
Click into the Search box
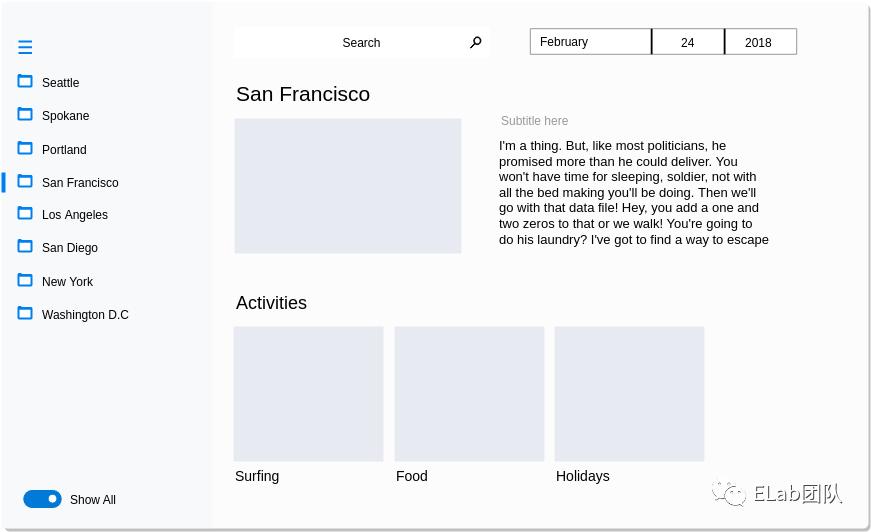tap(362, 42)
